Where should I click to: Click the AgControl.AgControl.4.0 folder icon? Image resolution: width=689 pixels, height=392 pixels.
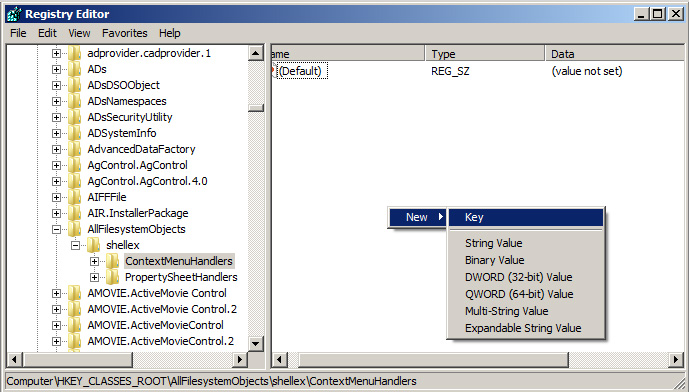point(74,181)
